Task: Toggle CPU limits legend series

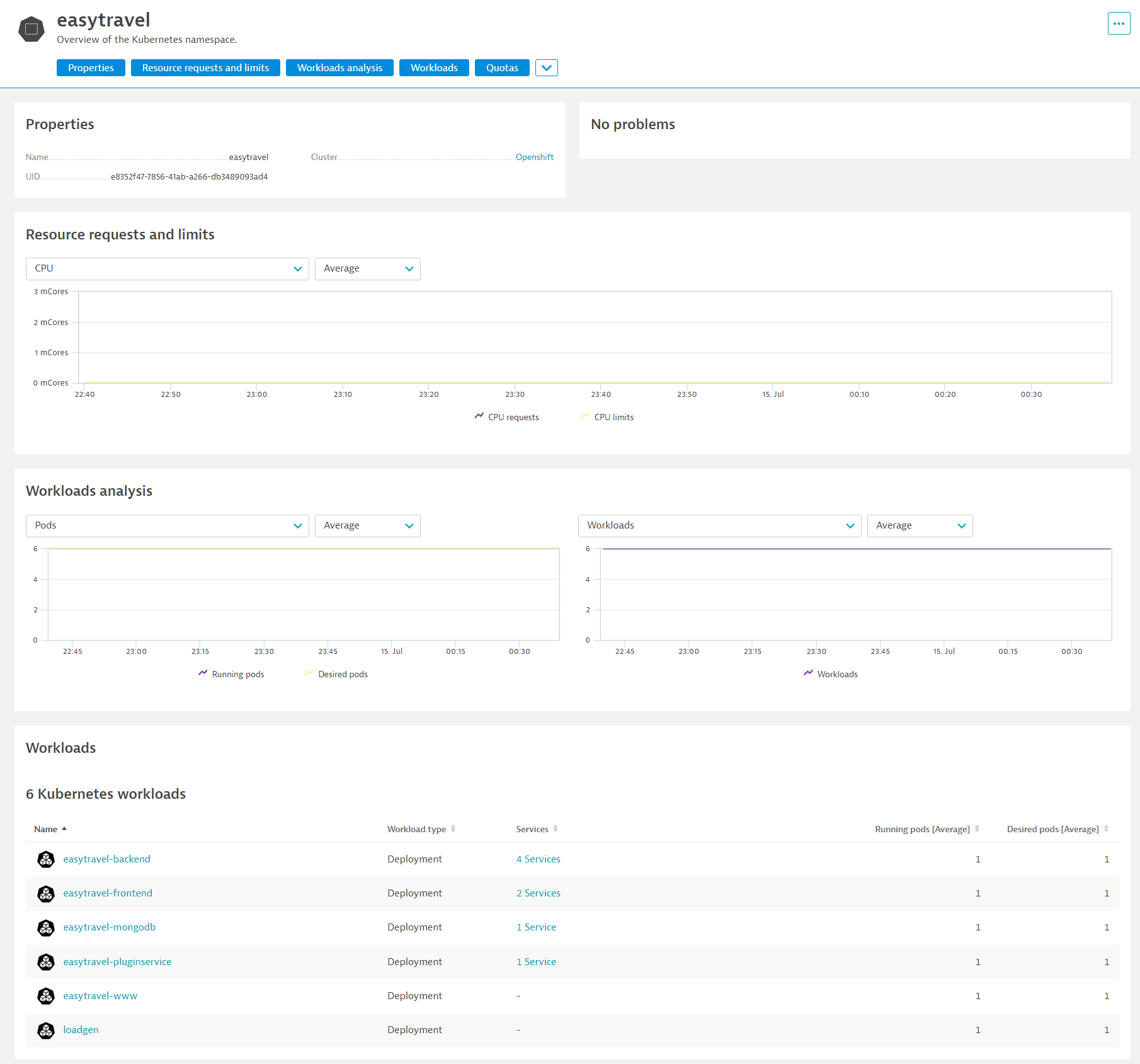Action: coord(607,417)
